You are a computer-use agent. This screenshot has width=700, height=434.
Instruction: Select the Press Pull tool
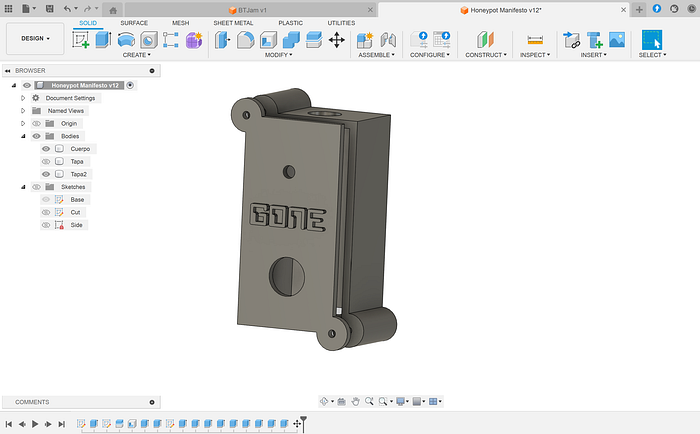point(222,40)
